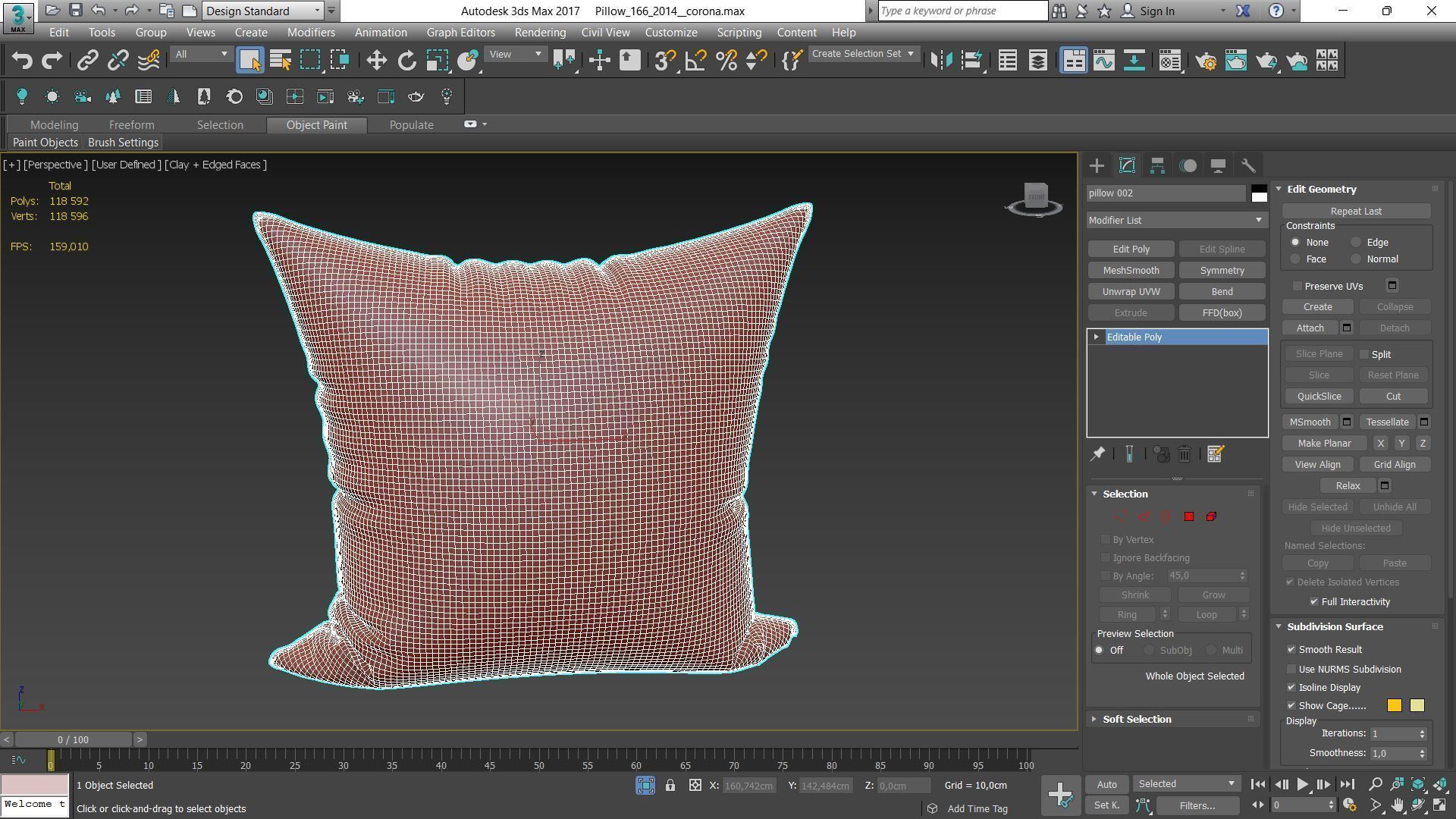
Task: Toggle the Isoline Display checkbox
Action: tap(1291, 688)
